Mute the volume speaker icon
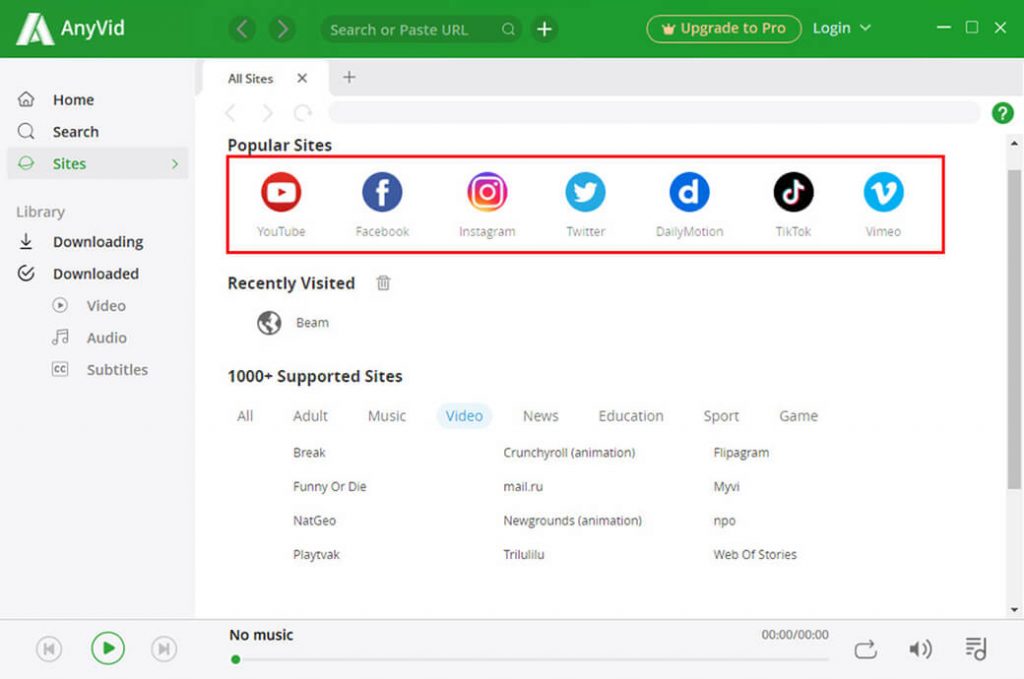 [x=920, y=649]
